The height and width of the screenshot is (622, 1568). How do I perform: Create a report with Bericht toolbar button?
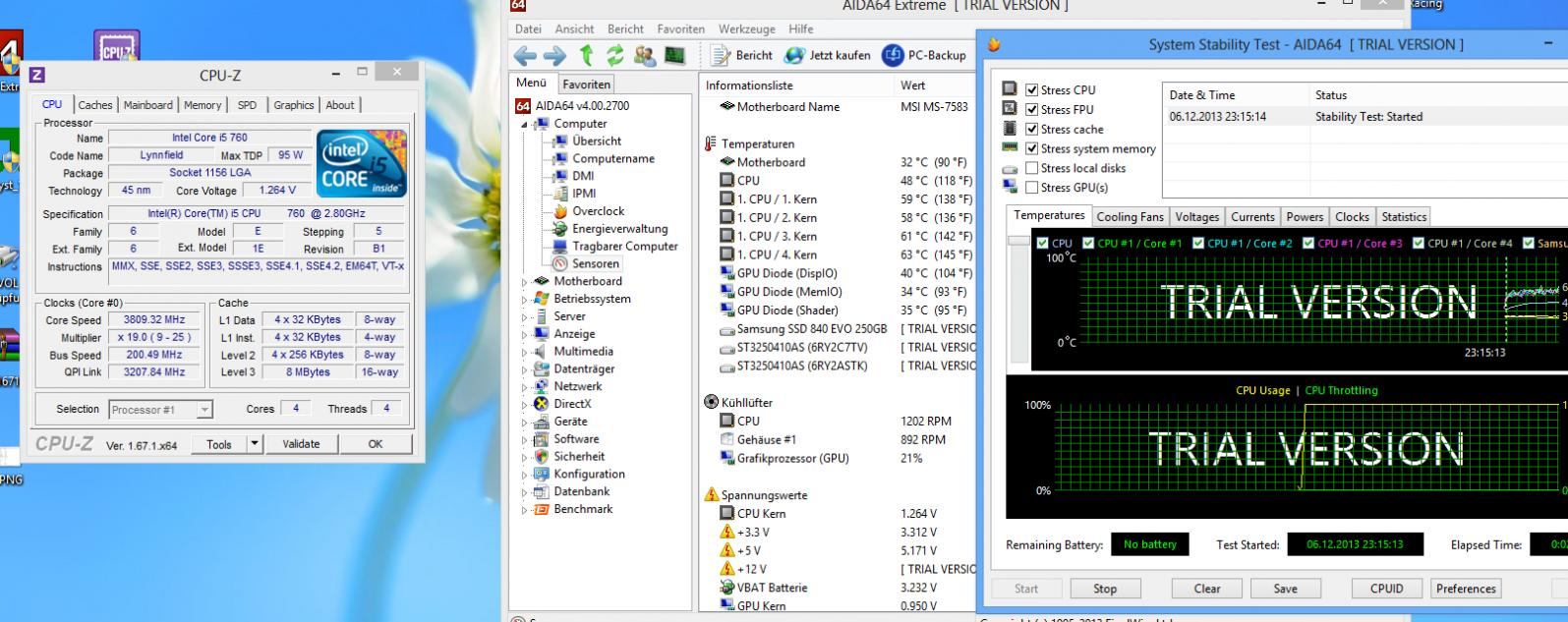pos(741,55)
